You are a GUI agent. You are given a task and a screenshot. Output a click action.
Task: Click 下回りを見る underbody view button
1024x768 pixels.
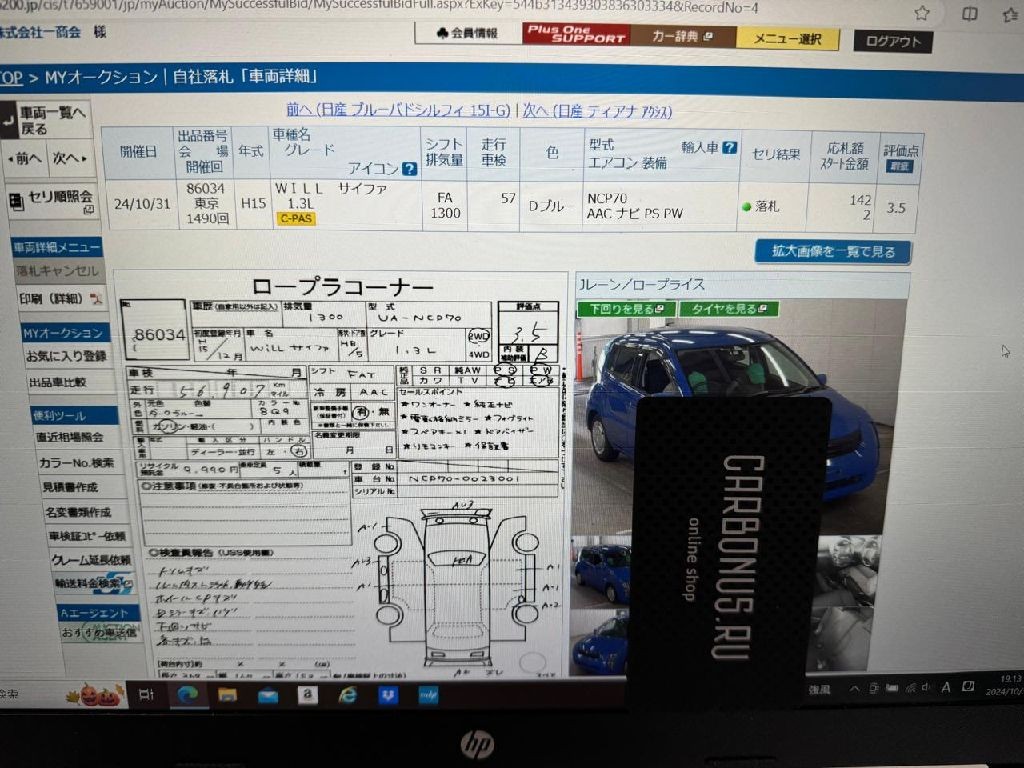pos(626,309)
